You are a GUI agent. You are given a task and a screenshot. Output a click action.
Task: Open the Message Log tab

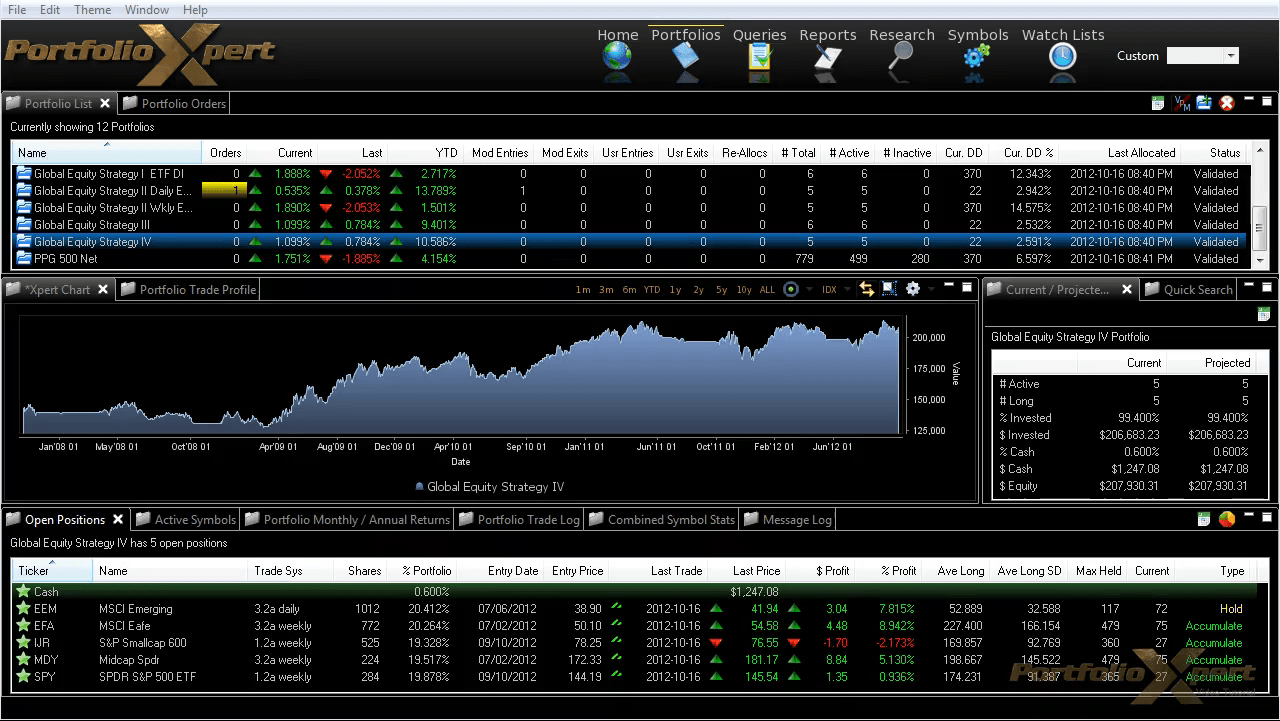pyautogui.click(x=787, y=520)
